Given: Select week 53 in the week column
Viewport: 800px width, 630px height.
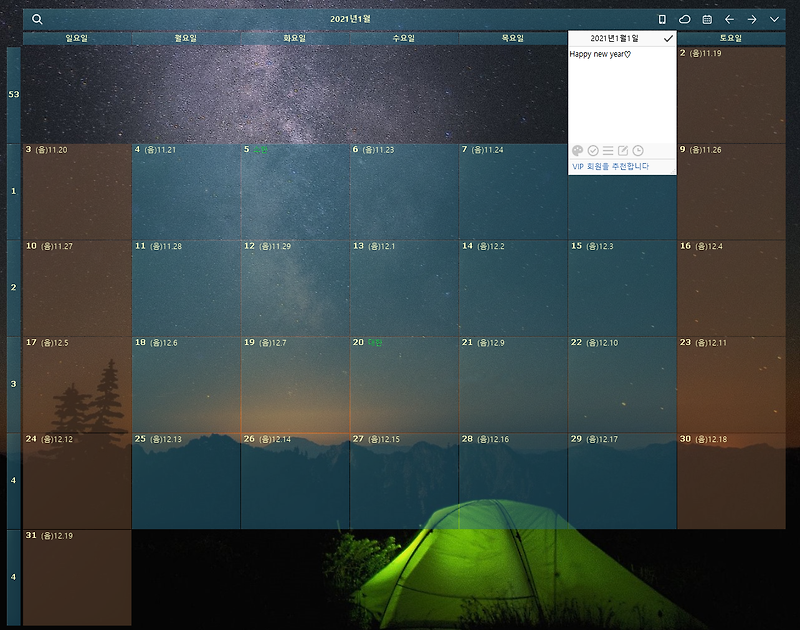Looking at the screenshot, I should point(14,94).
